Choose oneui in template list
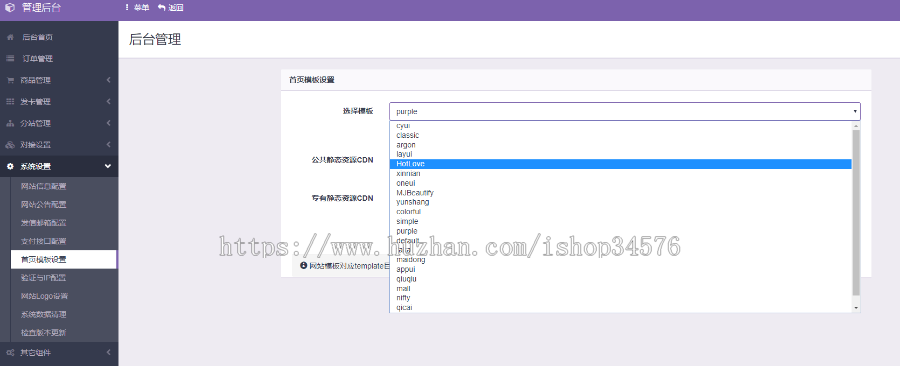900x366 pixels. point(620,183)
